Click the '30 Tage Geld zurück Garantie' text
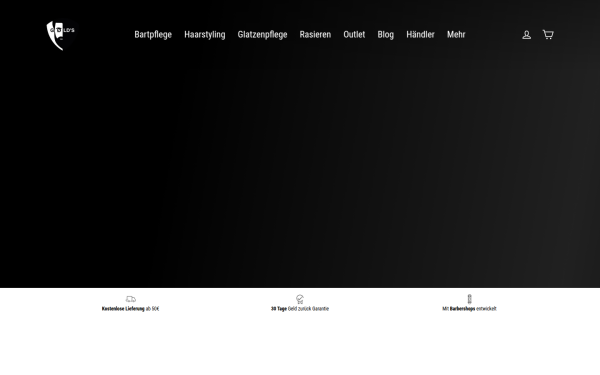 (x=300, y=309)
